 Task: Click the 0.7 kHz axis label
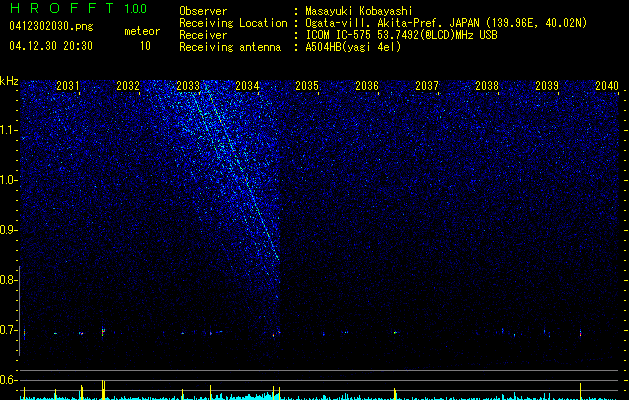[8, 330]
